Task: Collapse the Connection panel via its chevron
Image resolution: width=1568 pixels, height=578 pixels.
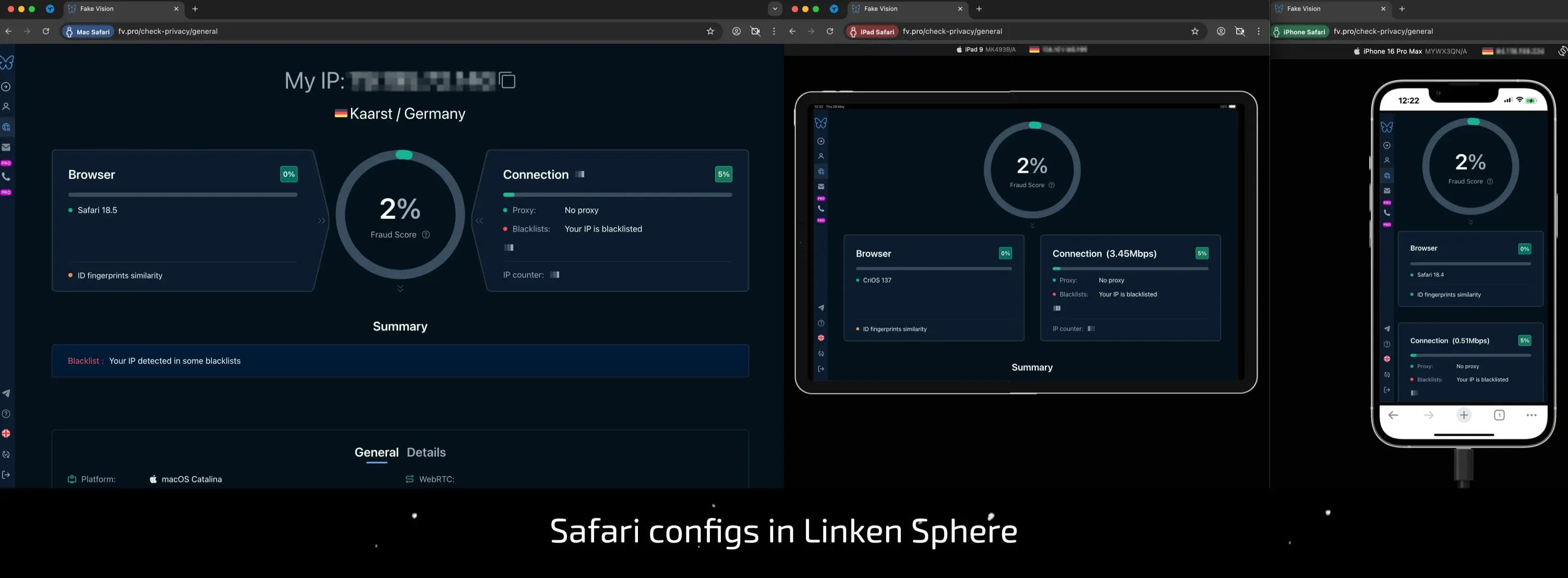Action: (x=480, y=220)
